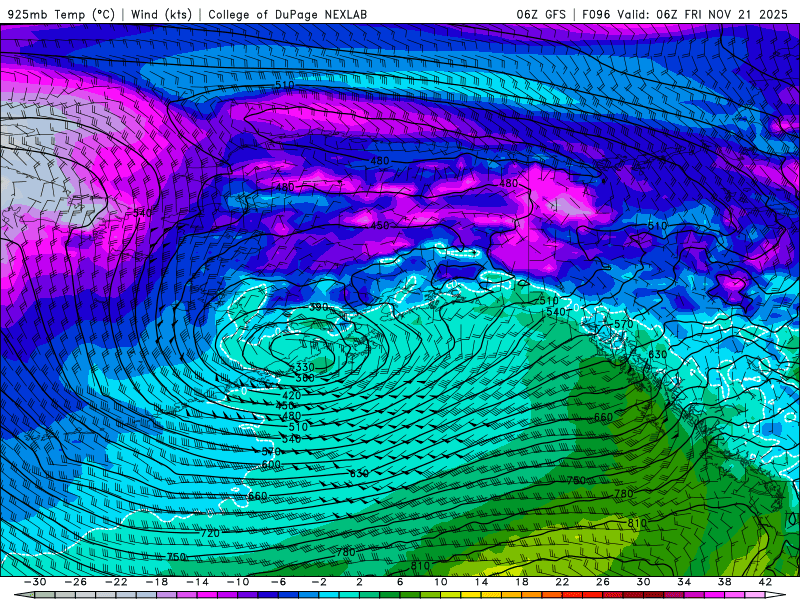The width and height of the screenshot is (800, 600).
Task: Click the gray swatch beside the -30 tick
Action: pyautogui.click(x=45, y=595)
